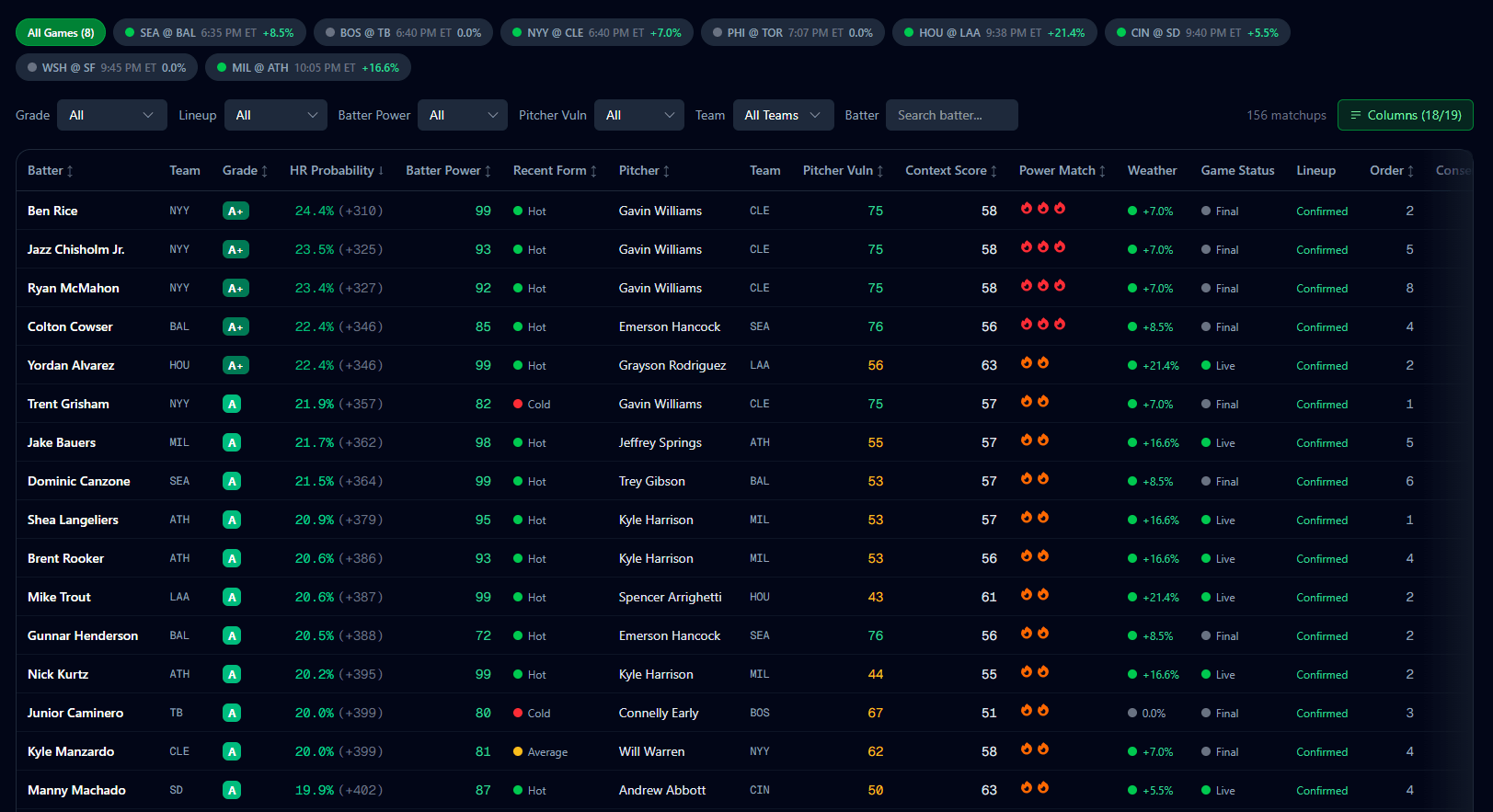
Task: Sort by Recent Form column
Action: point(556,170)
